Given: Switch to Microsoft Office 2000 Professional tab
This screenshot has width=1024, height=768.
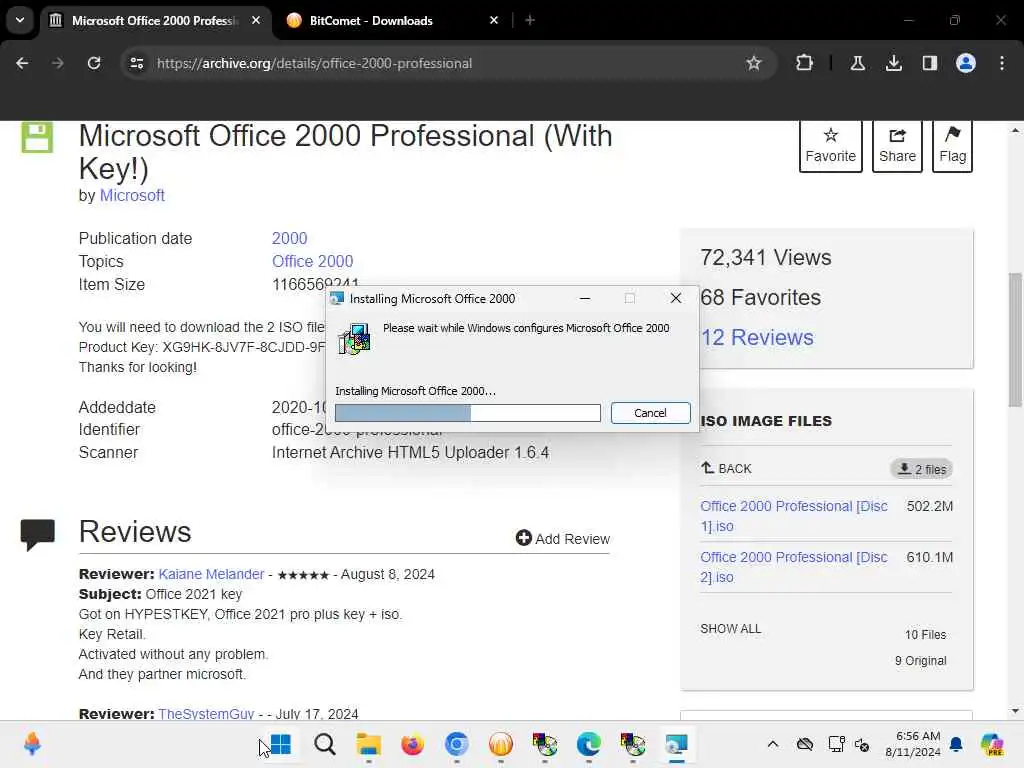Looking at the screenshot, I should coord(155,21).
